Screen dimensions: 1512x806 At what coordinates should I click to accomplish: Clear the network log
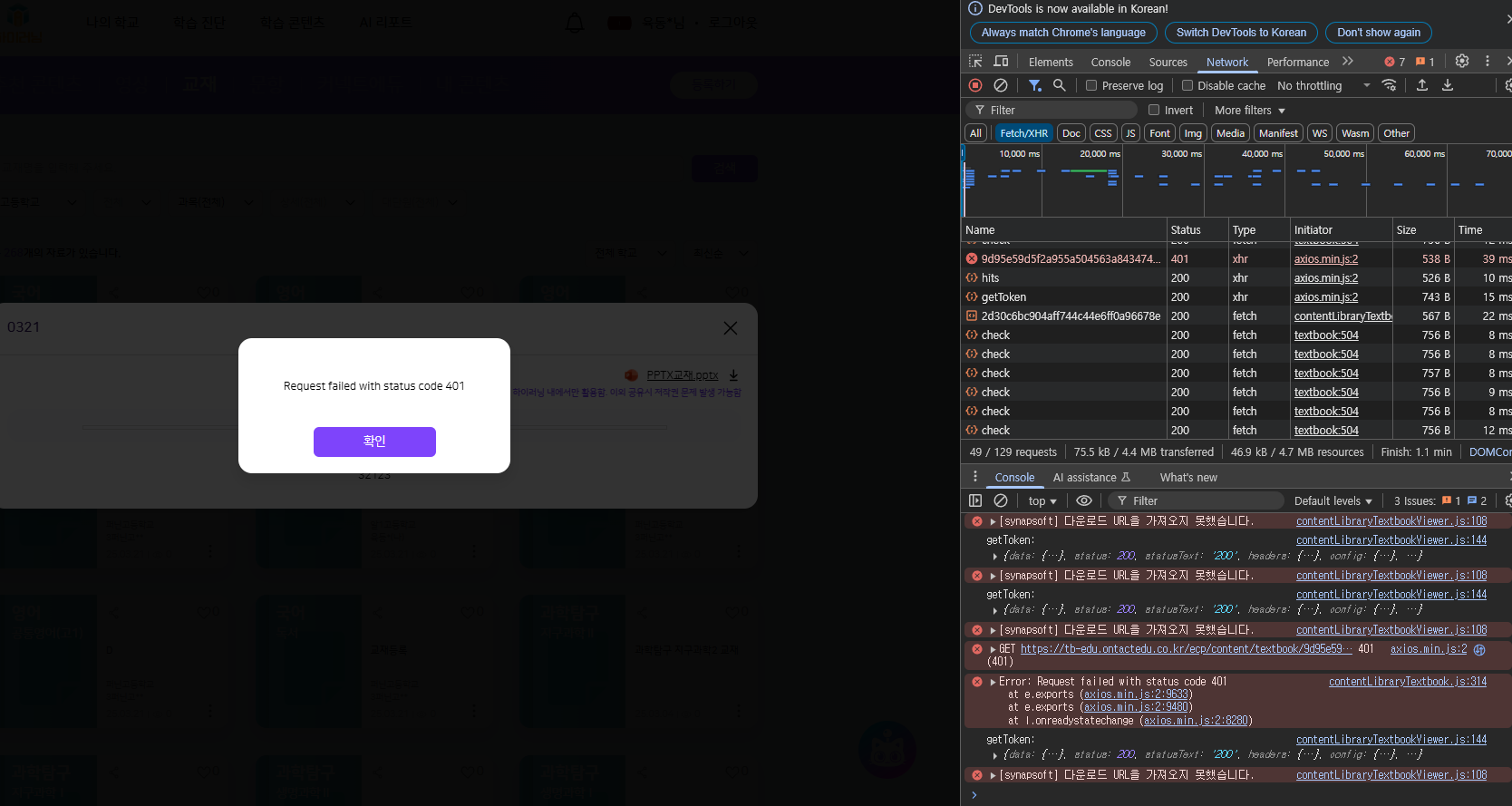[1001, 85]
